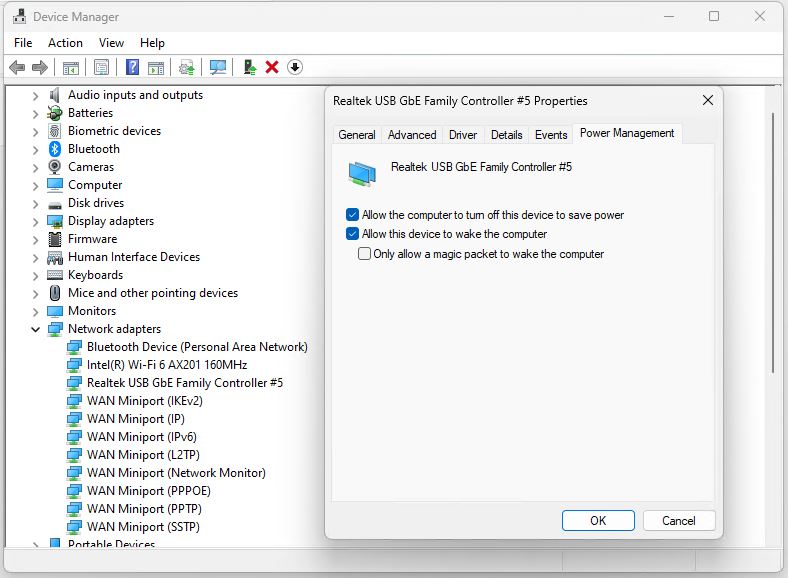Select Bluetooth Device (Personal Area Network)
Viewport: 788px width, 578px height.
(197, 347)
